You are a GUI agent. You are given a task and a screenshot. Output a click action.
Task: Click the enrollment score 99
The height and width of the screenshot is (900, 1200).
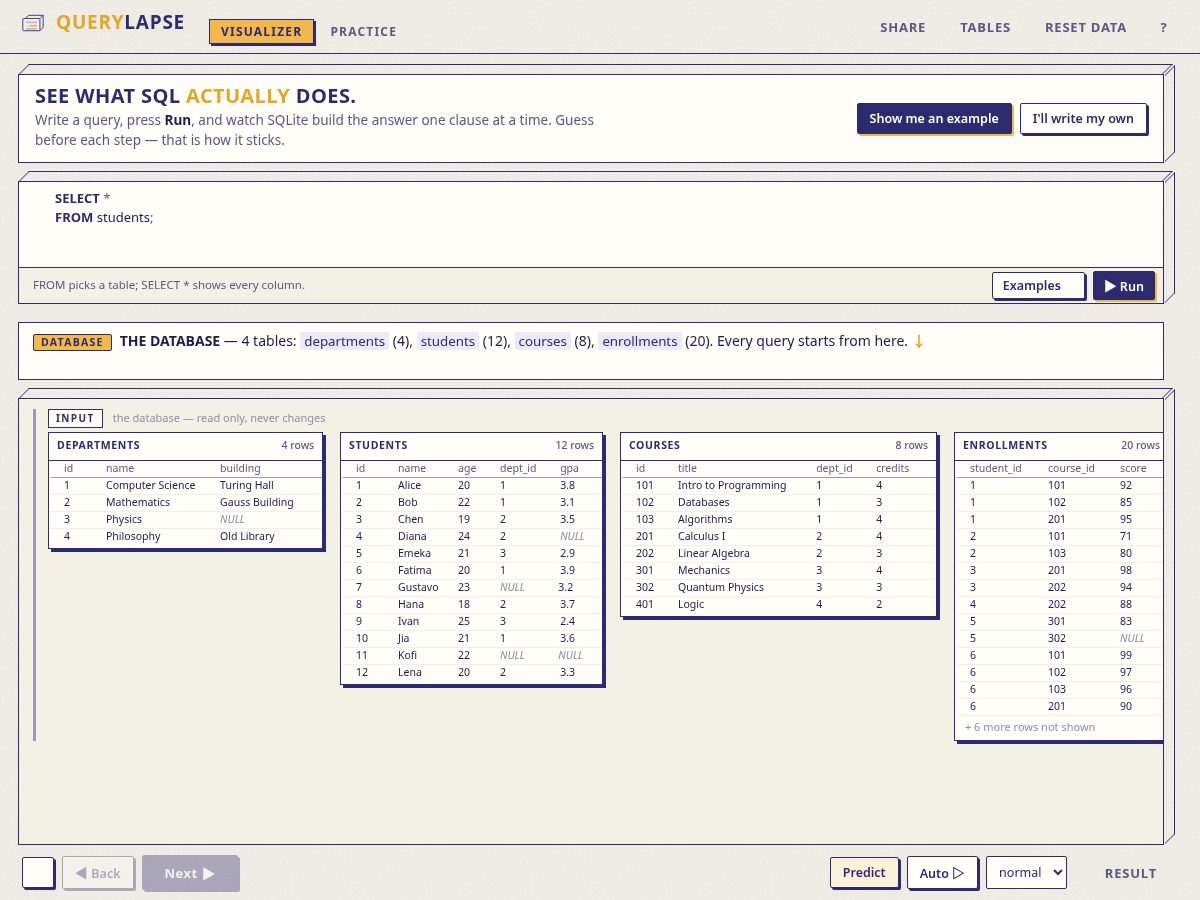click(1126, 655)
